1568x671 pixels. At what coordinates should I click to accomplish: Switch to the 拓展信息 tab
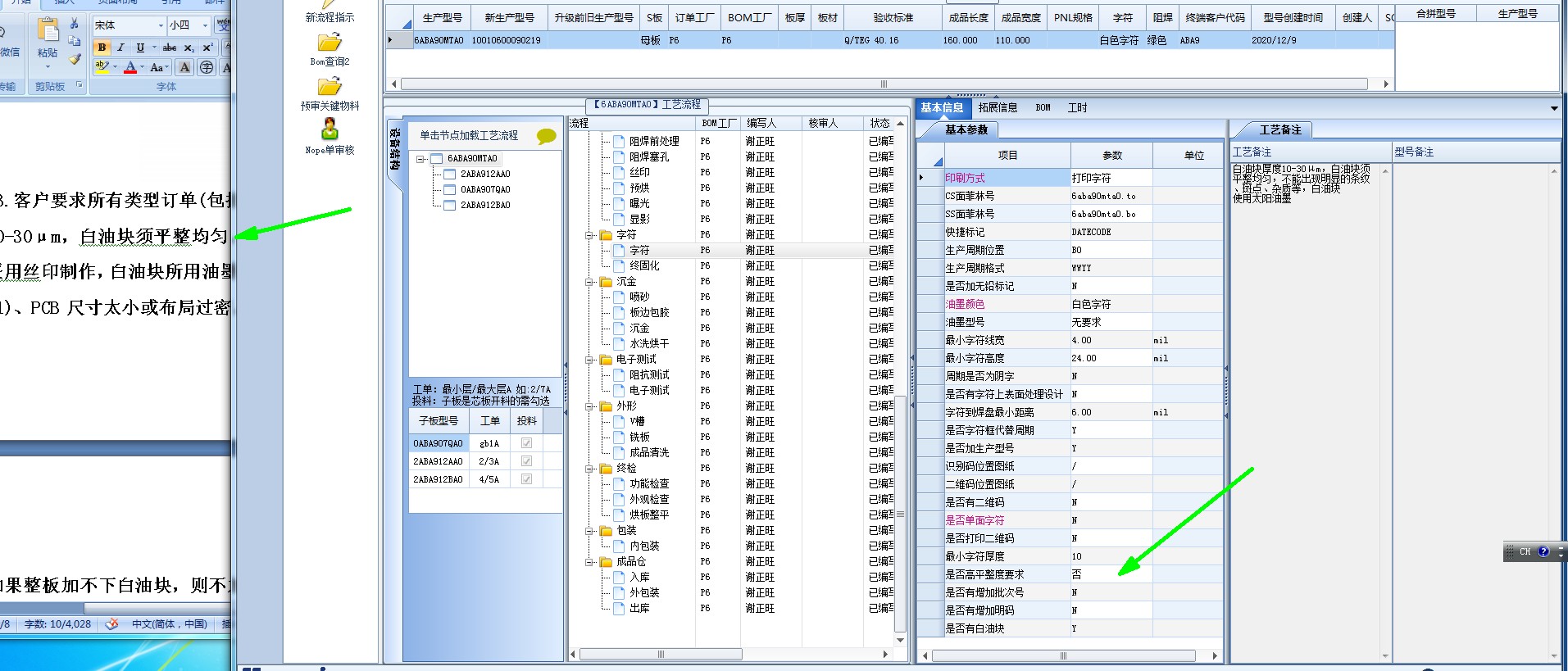pos(998,108)
